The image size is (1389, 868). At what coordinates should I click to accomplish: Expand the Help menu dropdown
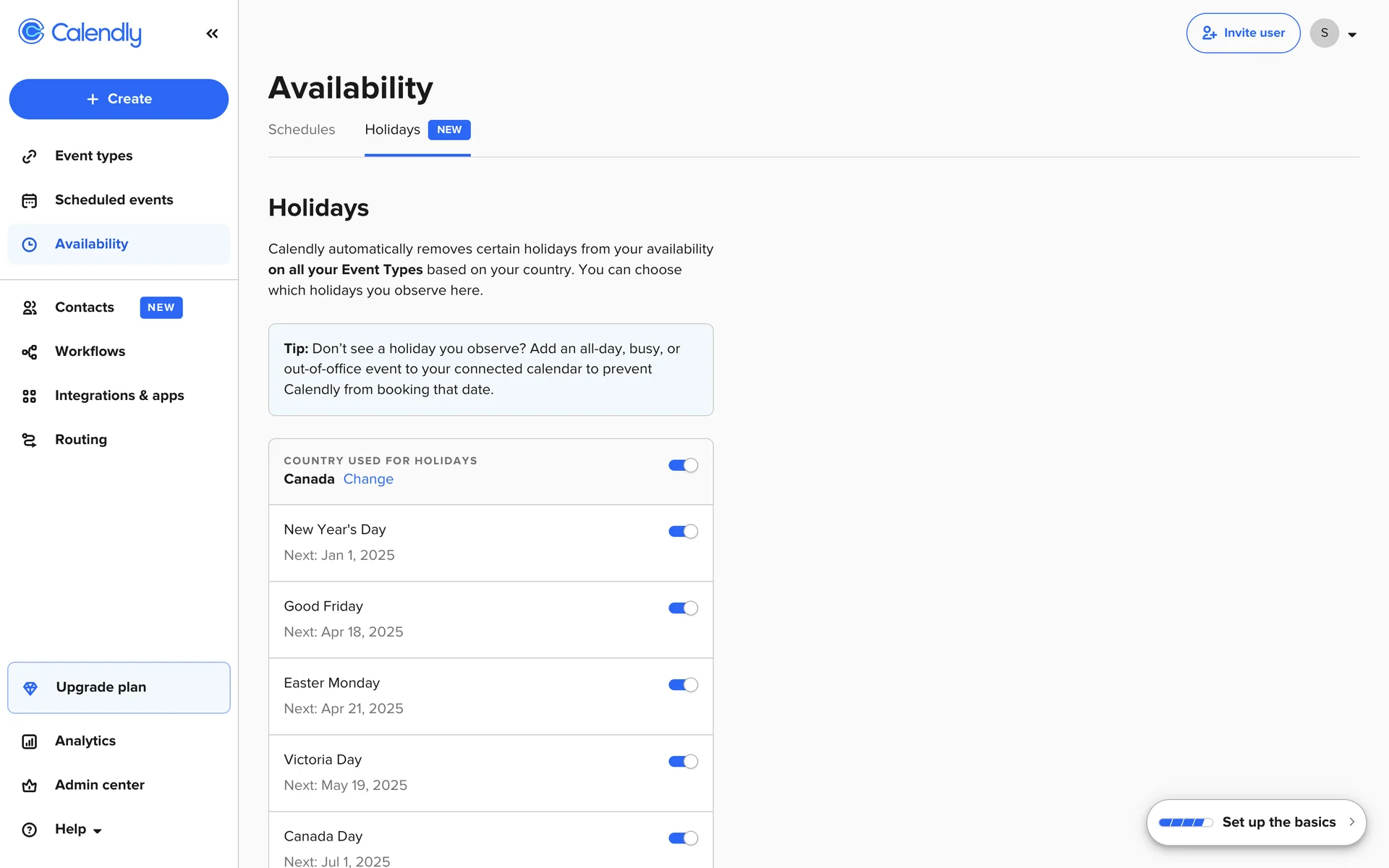(97, 830)
